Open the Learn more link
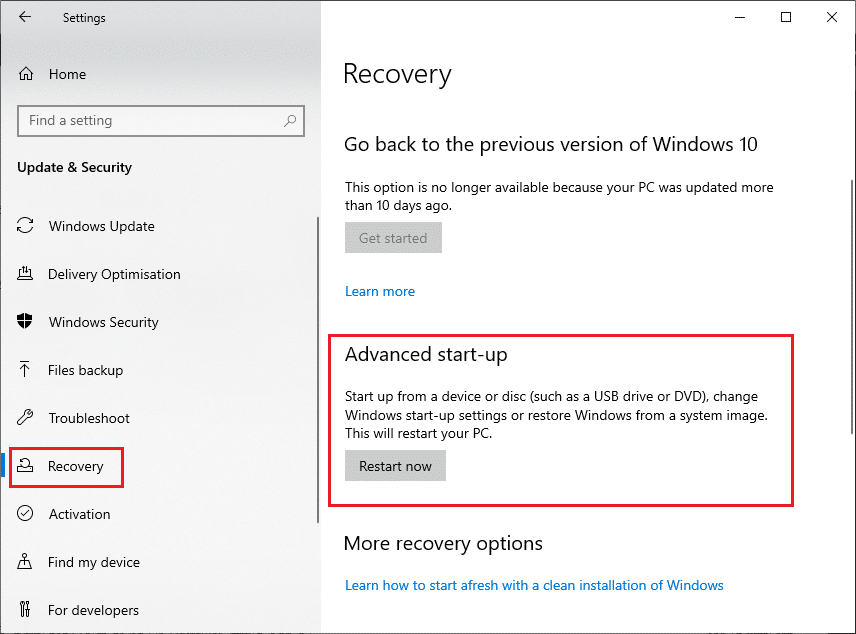This screenshot has height=634, width=856. [x=380, y=291]
